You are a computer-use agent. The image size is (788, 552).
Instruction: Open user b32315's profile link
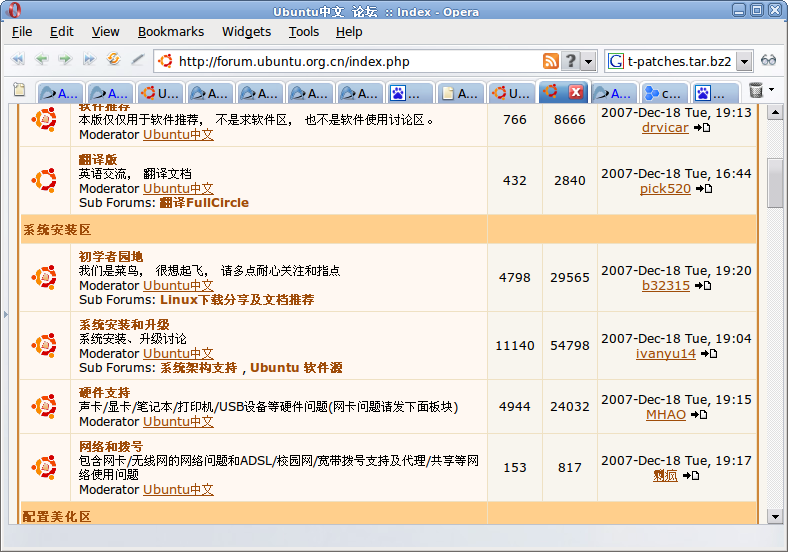665,286
